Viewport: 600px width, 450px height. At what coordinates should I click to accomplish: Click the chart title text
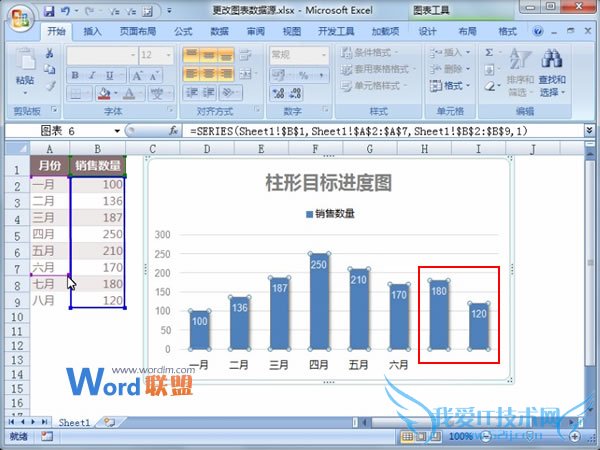pyautogui.click(x=328, y=183)
